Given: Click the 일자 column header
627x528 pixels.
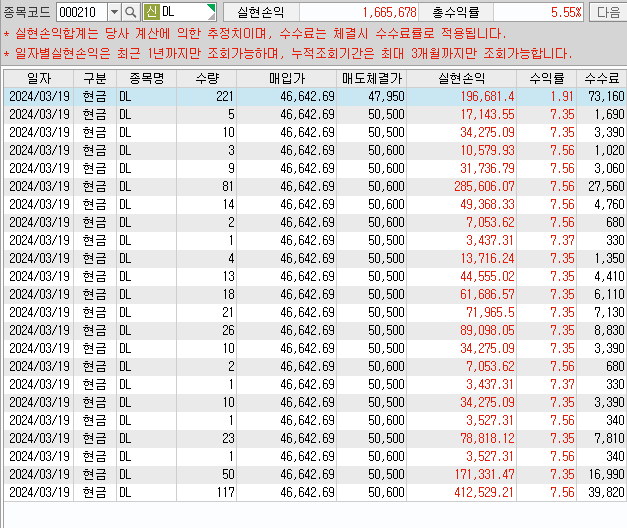Looking at the screenshot, I should pos(39,78).
